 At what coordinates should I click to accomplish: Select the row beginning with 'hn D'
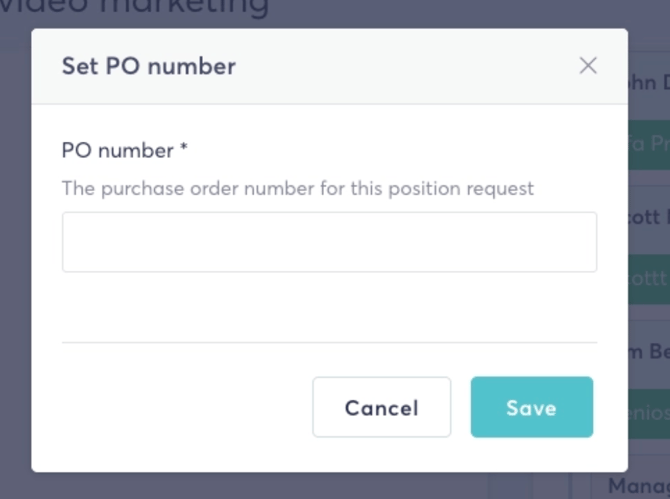(649, 82)
